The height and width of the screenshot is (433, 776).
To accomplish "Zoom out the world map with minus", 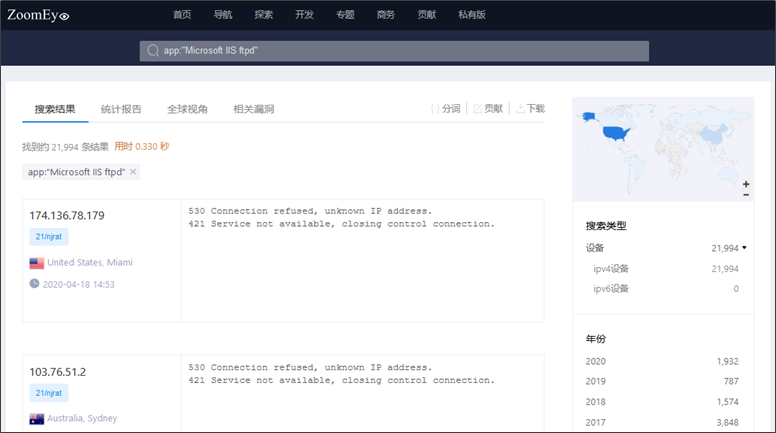I will 746,195.
